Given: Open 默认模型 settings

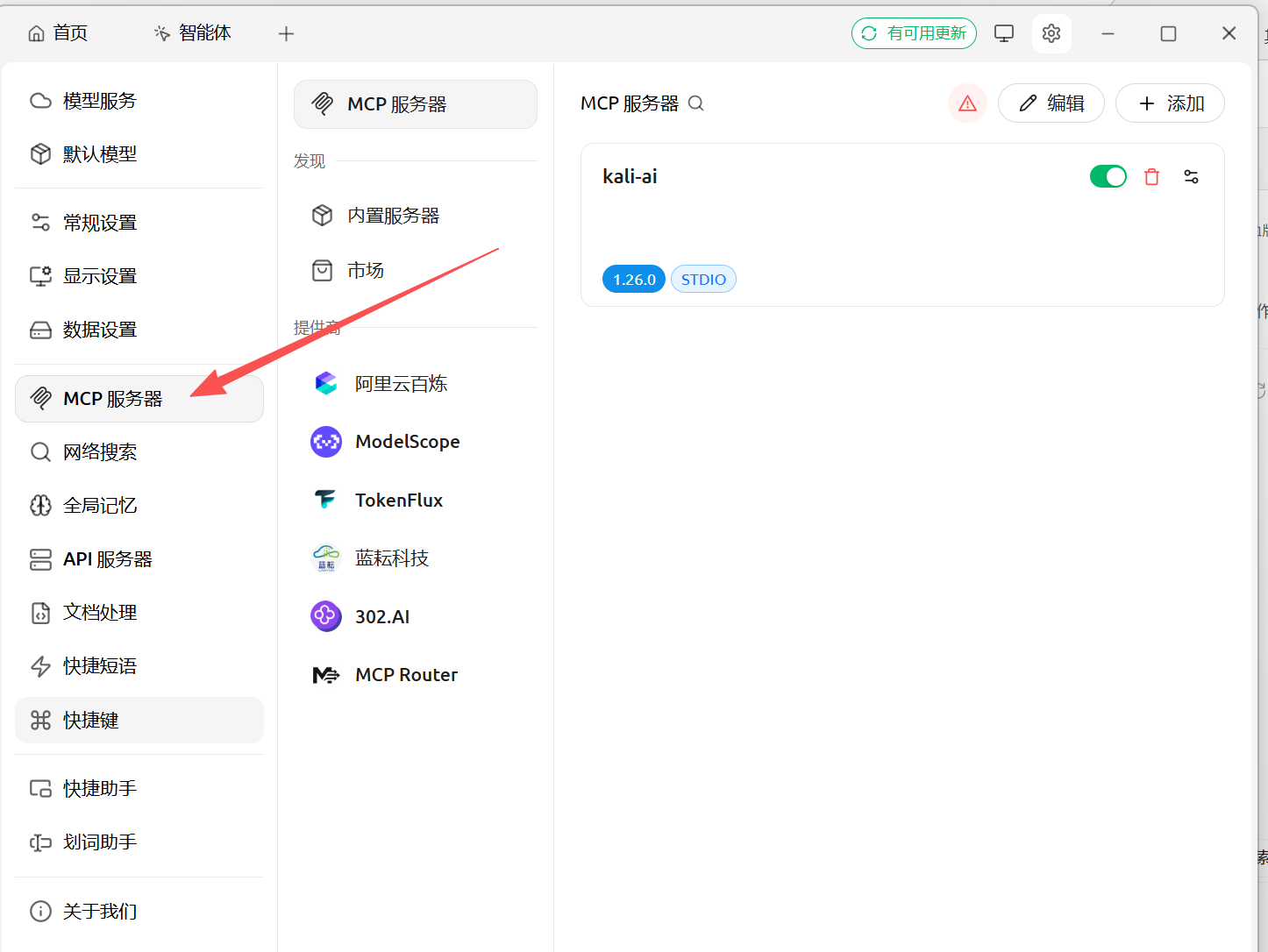Looking at the screenshot, I should [x=139, y=154].
